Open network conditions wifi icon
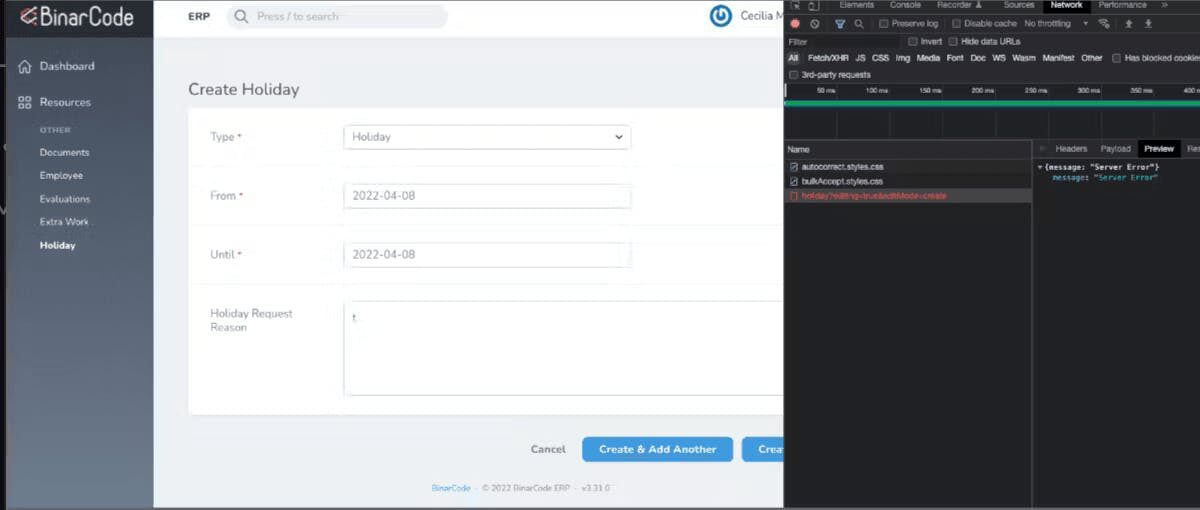The image size is (1200, 510). 1104,23
